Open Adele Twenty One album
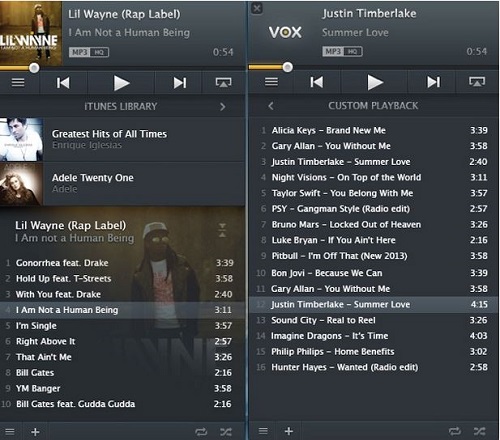Image resolution: width=500 pixels, height=440 pixels. [x=122, y=184]
